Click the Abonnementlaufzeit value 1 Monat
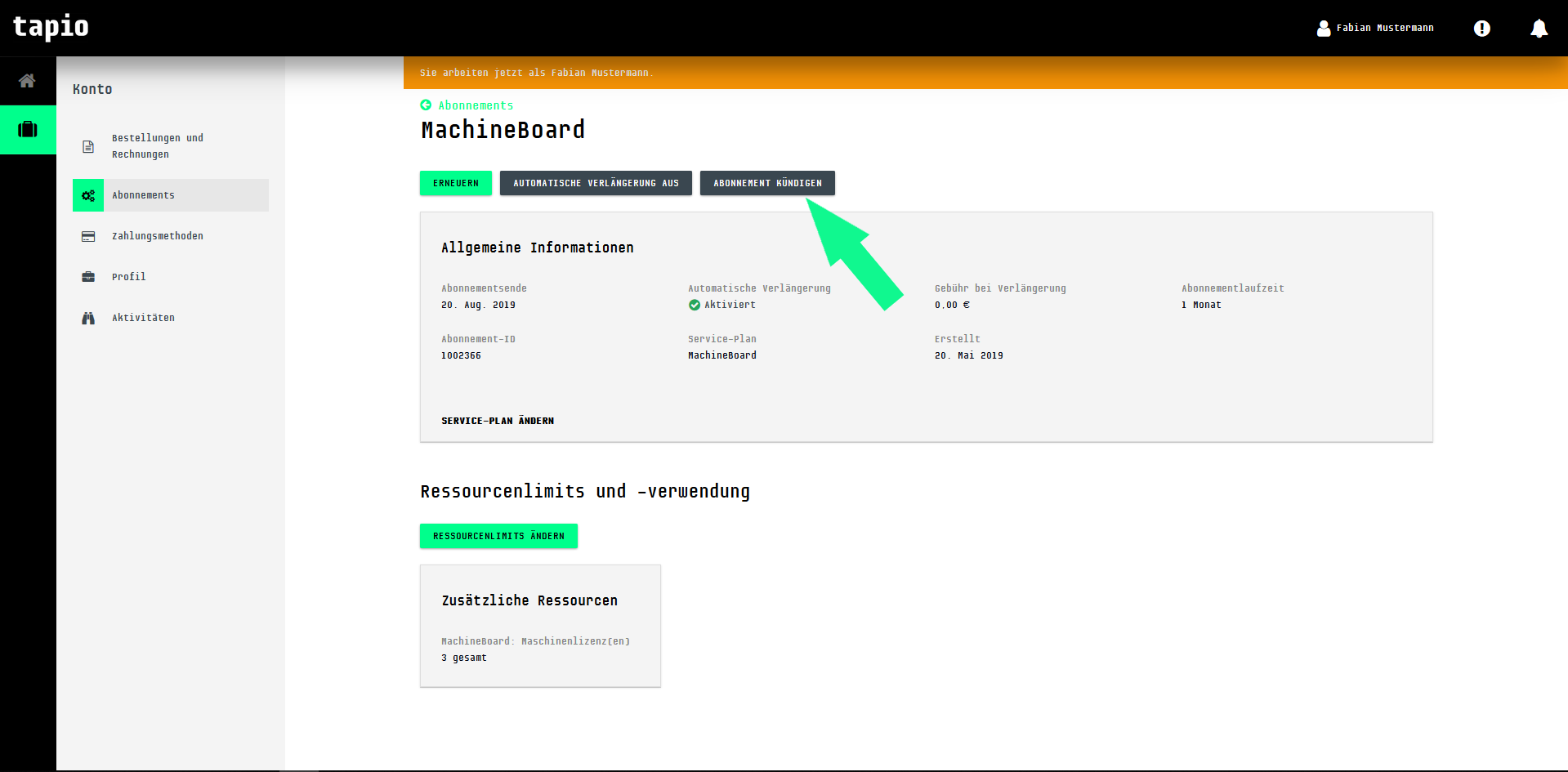Image resolution: width=1568 pixels, height=772 pixels. click(1201, 305)
